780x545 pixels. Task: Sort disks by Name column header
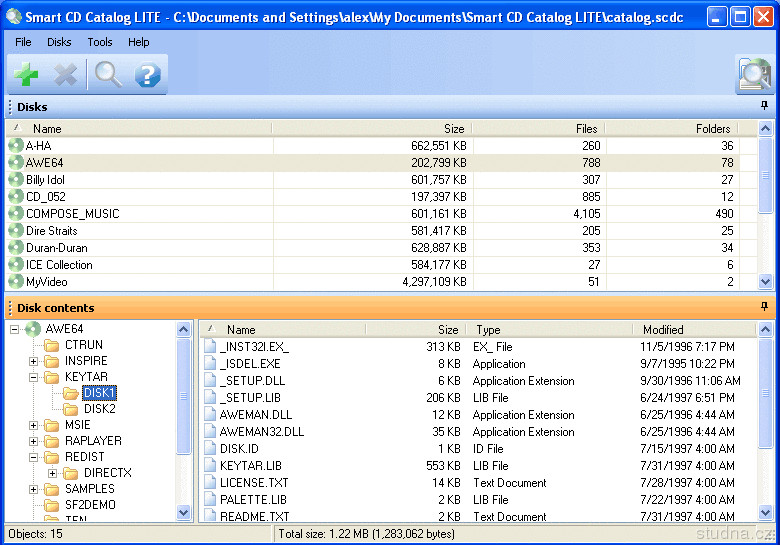(x=139, y=129)
